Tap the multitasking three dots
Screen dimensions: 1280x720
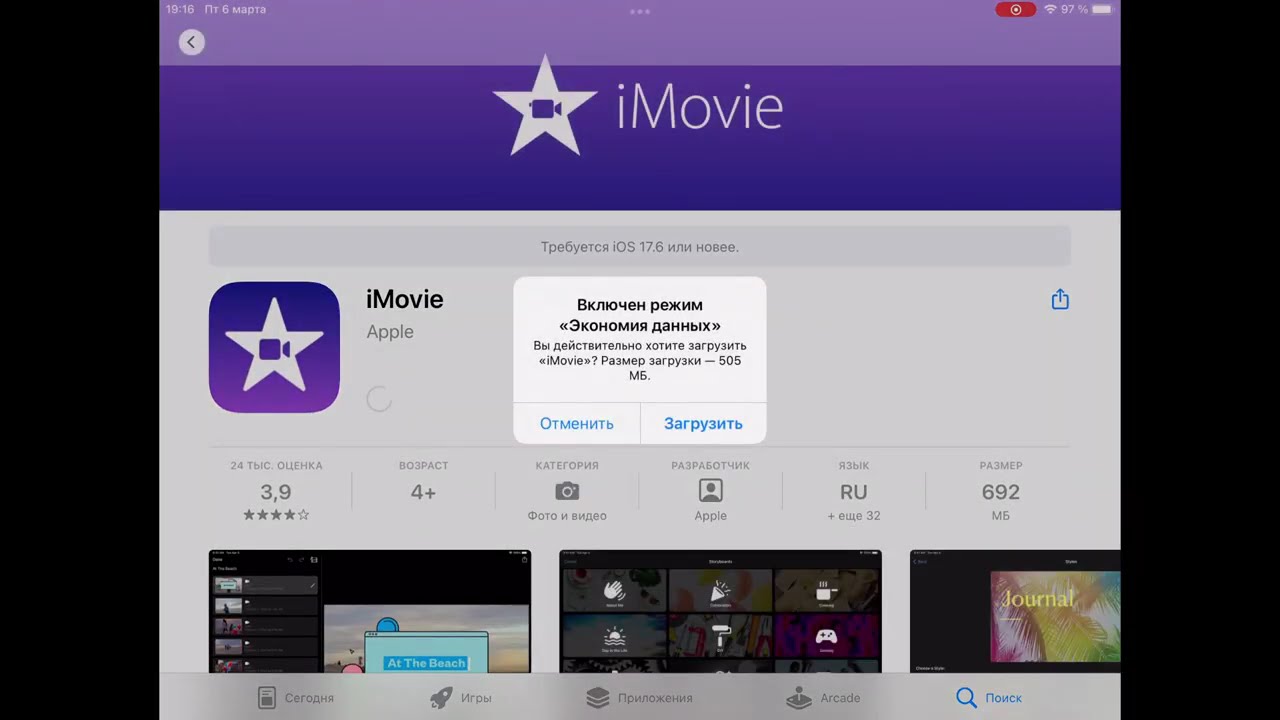pos(640,11)
